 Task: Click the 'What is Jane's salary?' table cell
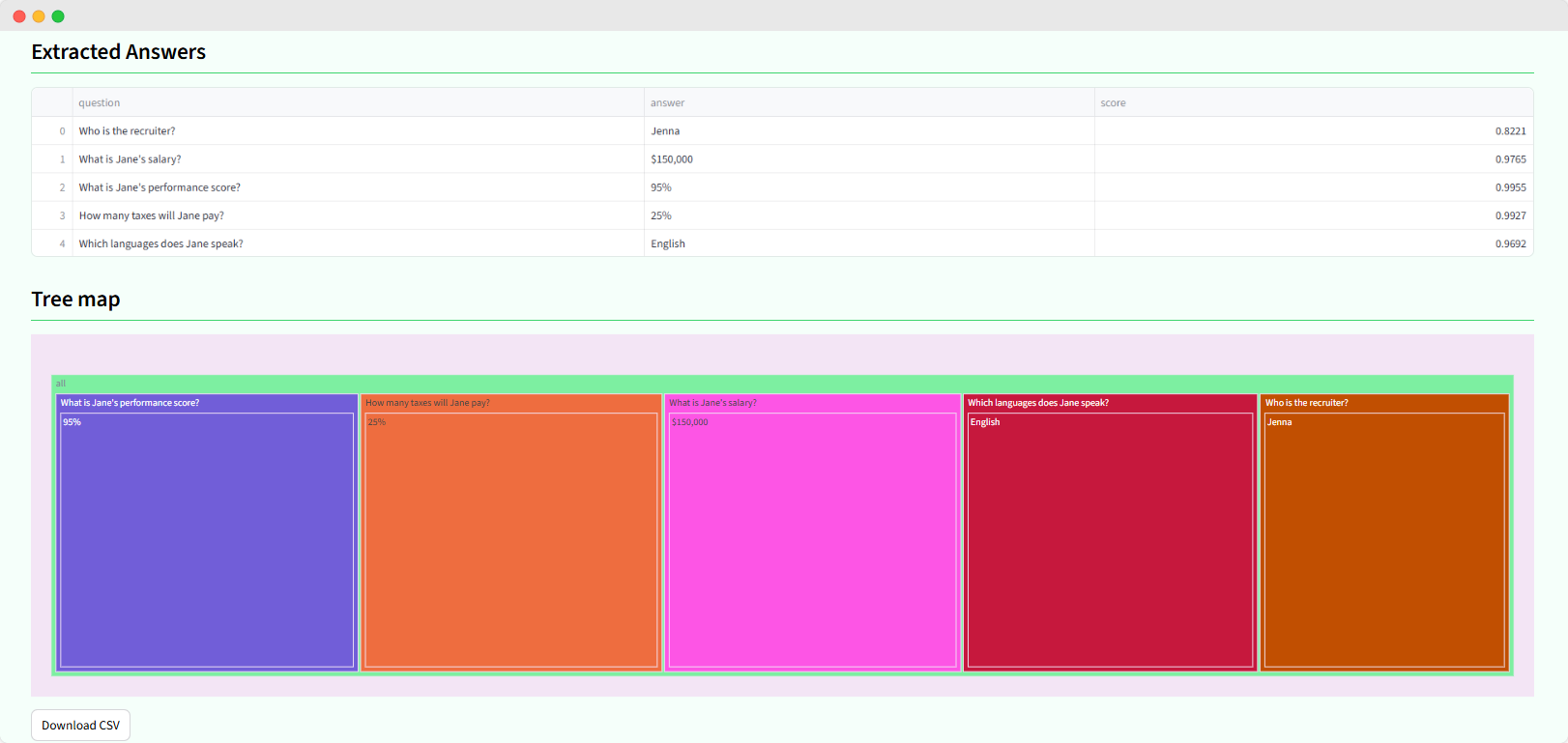[358, 159]
